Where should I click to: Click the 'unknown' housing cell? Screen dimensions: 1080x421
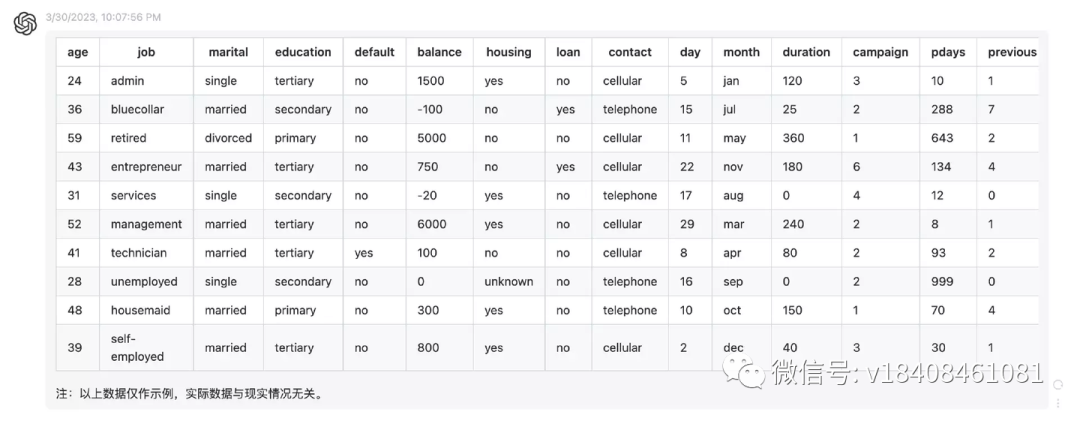point(509,282)
